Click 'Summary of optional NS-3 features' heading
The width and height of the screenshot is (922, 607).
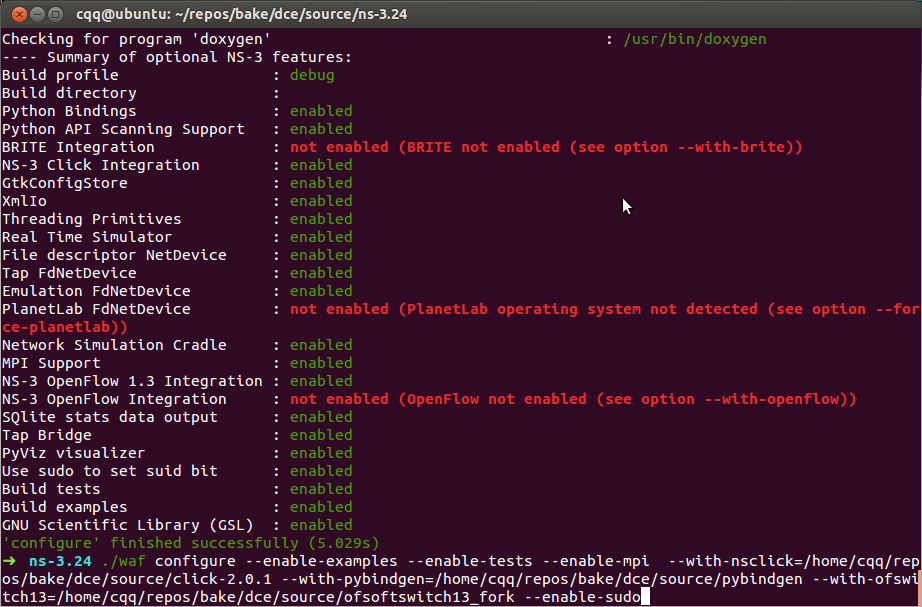(x=199, y=58)
